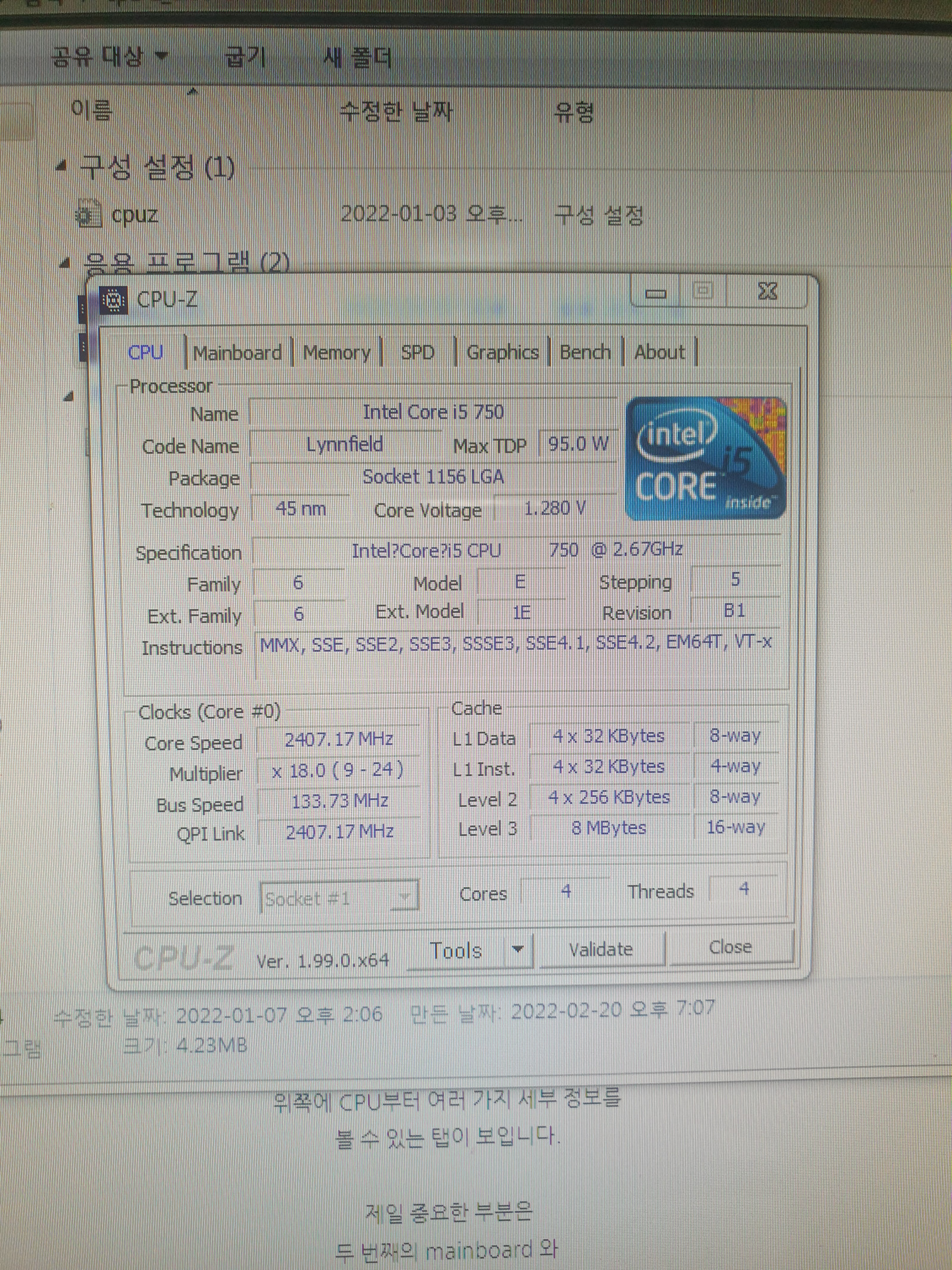Click the Revision value B1
This screenshot has width=952, height=1270.
734,611
